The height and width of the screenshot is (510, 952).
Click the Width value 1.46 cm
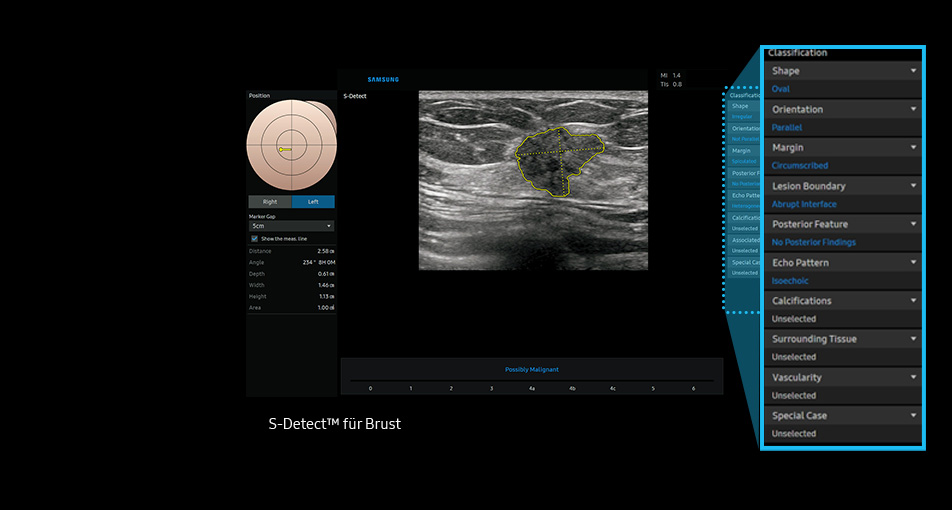click(x=325, y=285)
